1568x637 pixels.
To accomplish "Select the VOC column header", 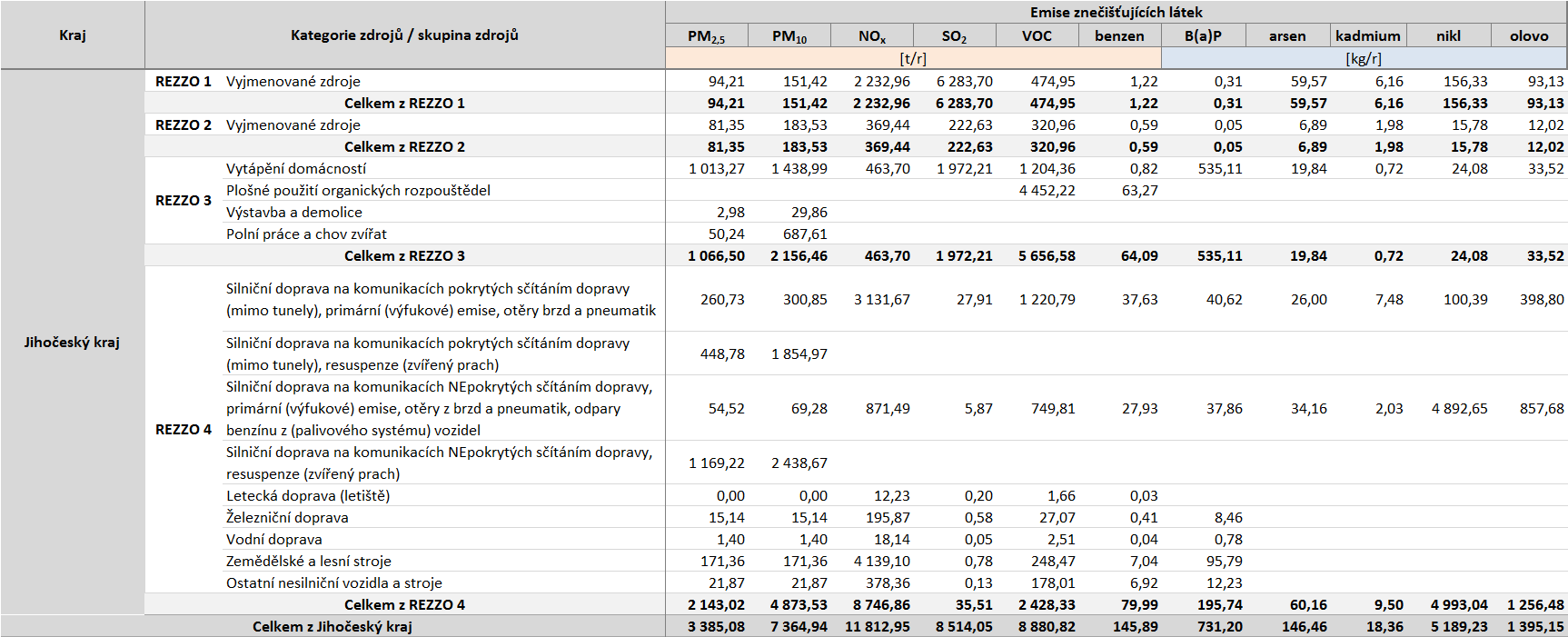I will click(1037, 36).
